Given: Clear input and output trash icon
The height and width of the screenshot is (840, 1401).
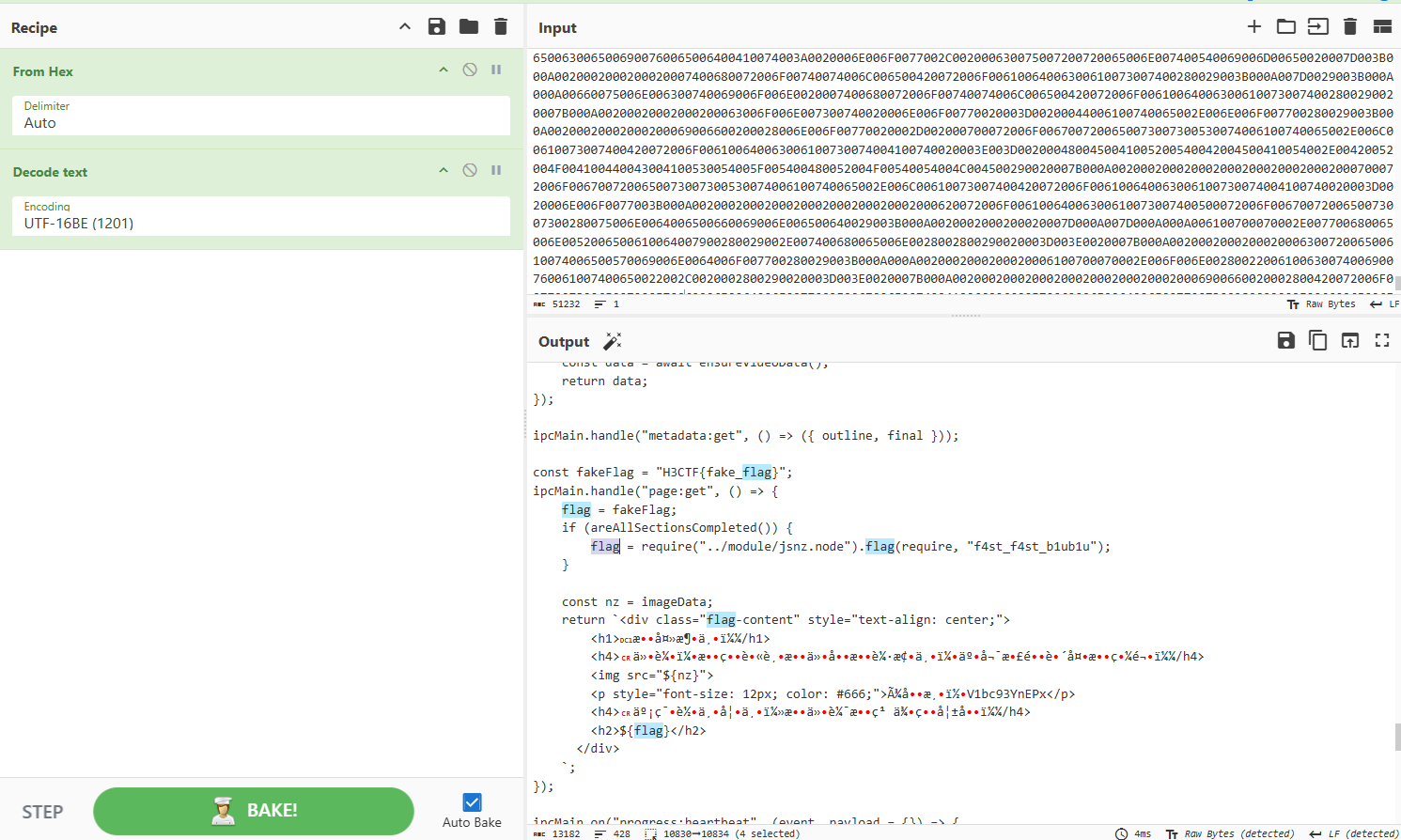Looking at the screenshot, I should 1350,27.
